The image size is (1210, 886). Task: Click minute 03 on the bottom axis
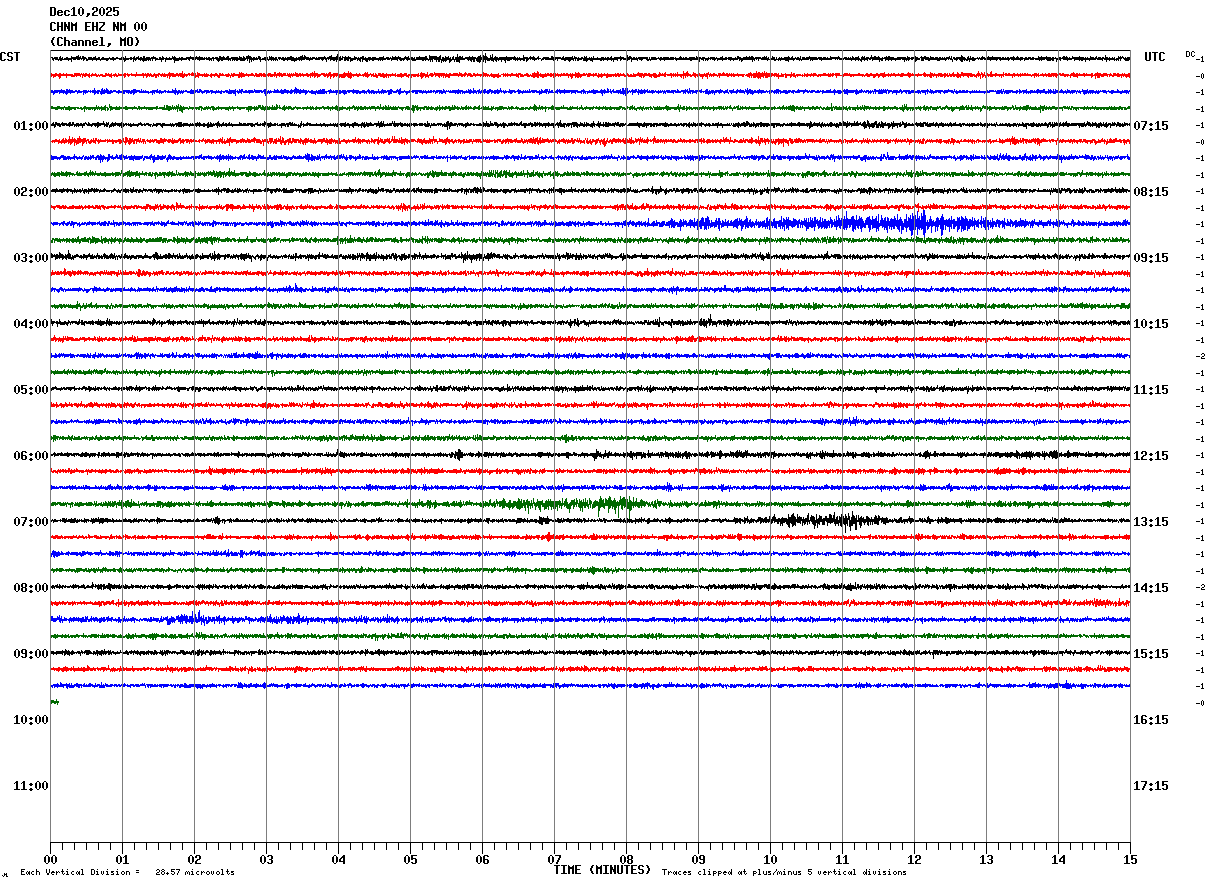coord(266,859)
